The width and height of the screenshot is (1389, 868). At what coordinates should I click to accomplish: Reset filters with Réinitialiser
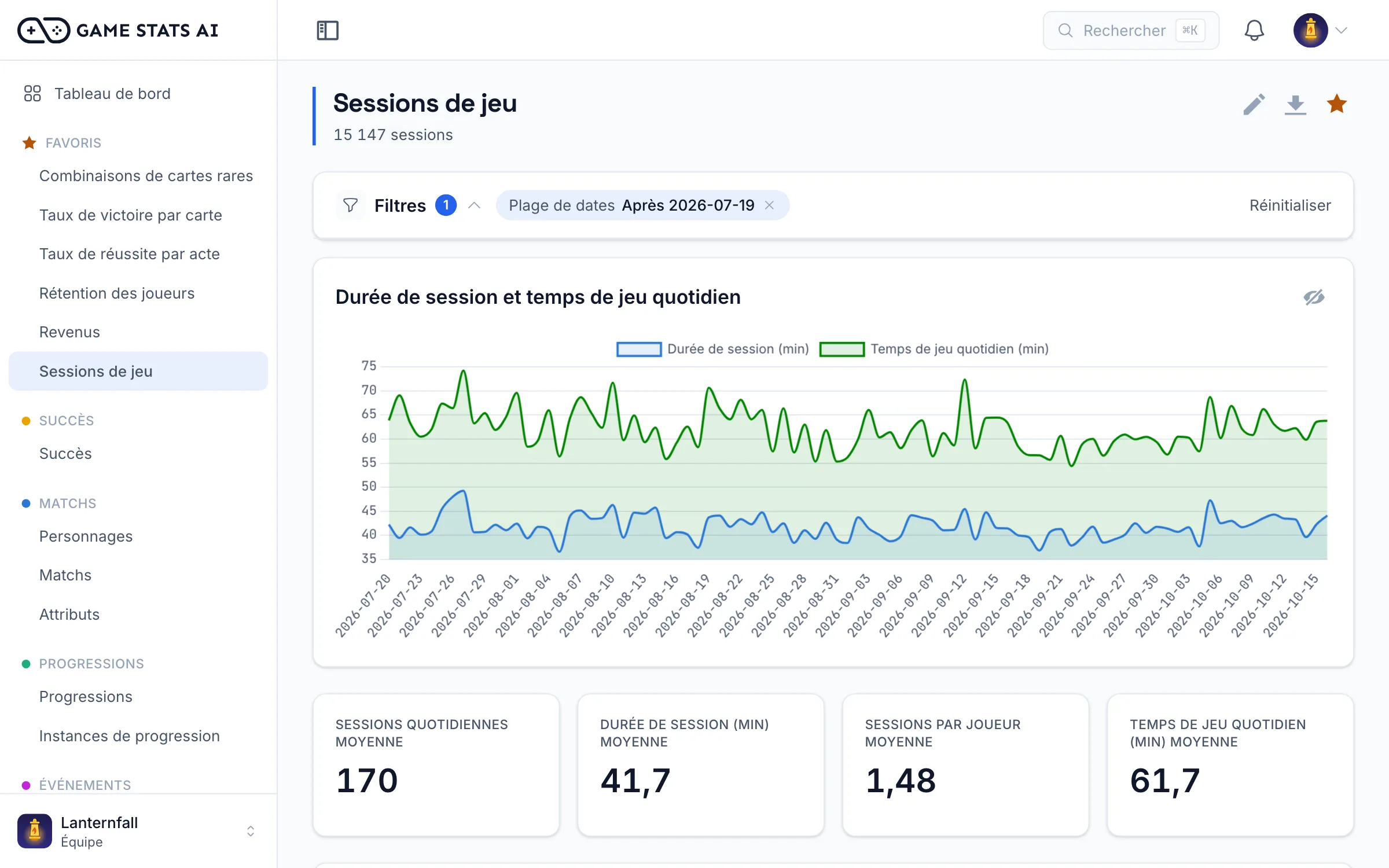click(x=1290, y=205)
